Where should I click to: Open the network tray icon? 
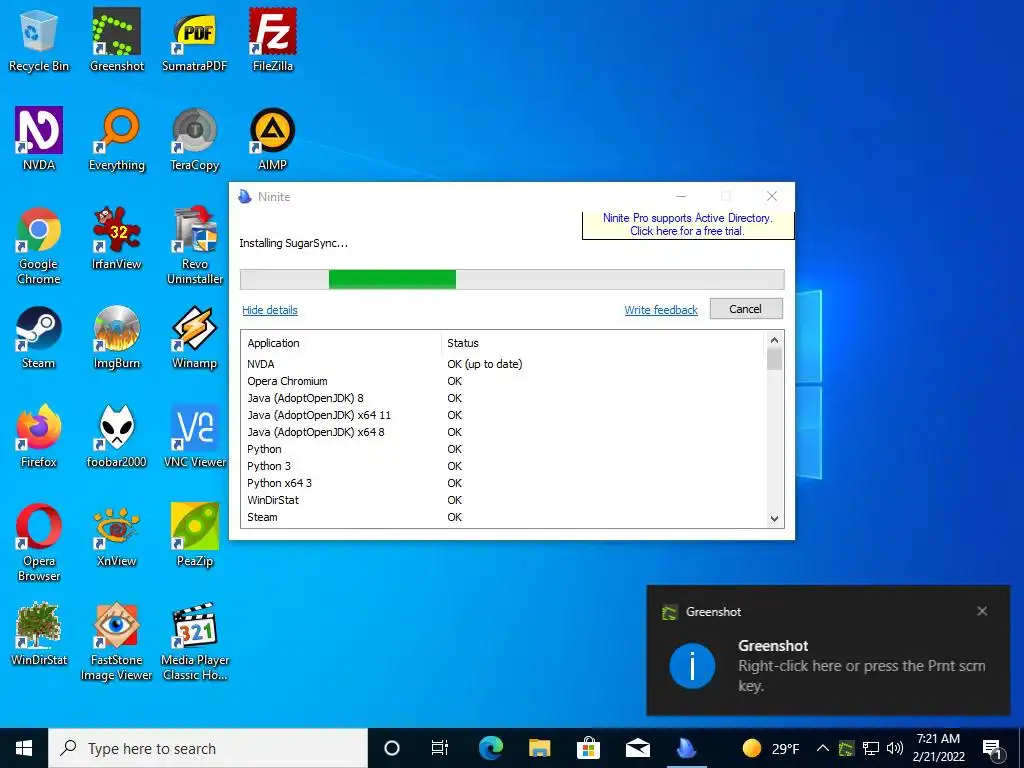(871, 748)
